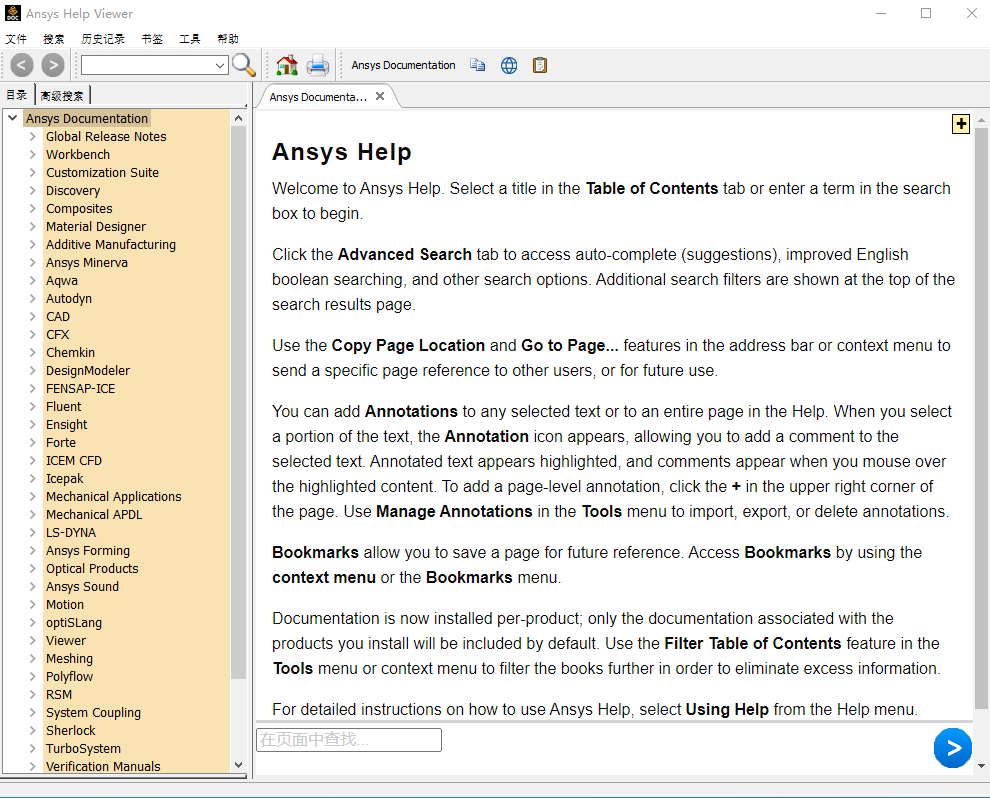Click the magnifying glass search icon
Viewport: 990px width, 798px height.
point(244,66)
